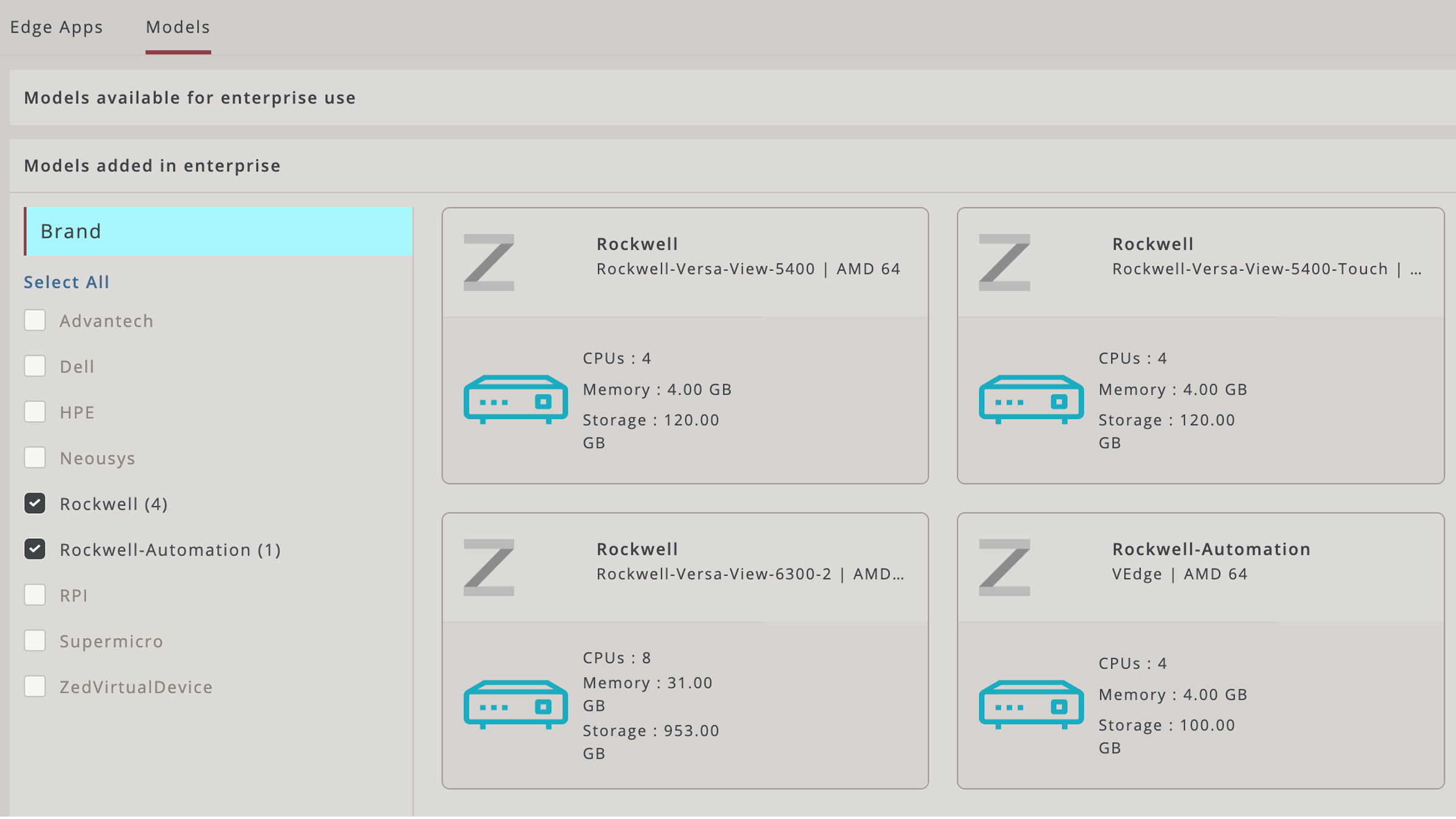1456x819 pixels.
Task: Expand the Models available for enterprise use section
Action: [x=189, y=97]
